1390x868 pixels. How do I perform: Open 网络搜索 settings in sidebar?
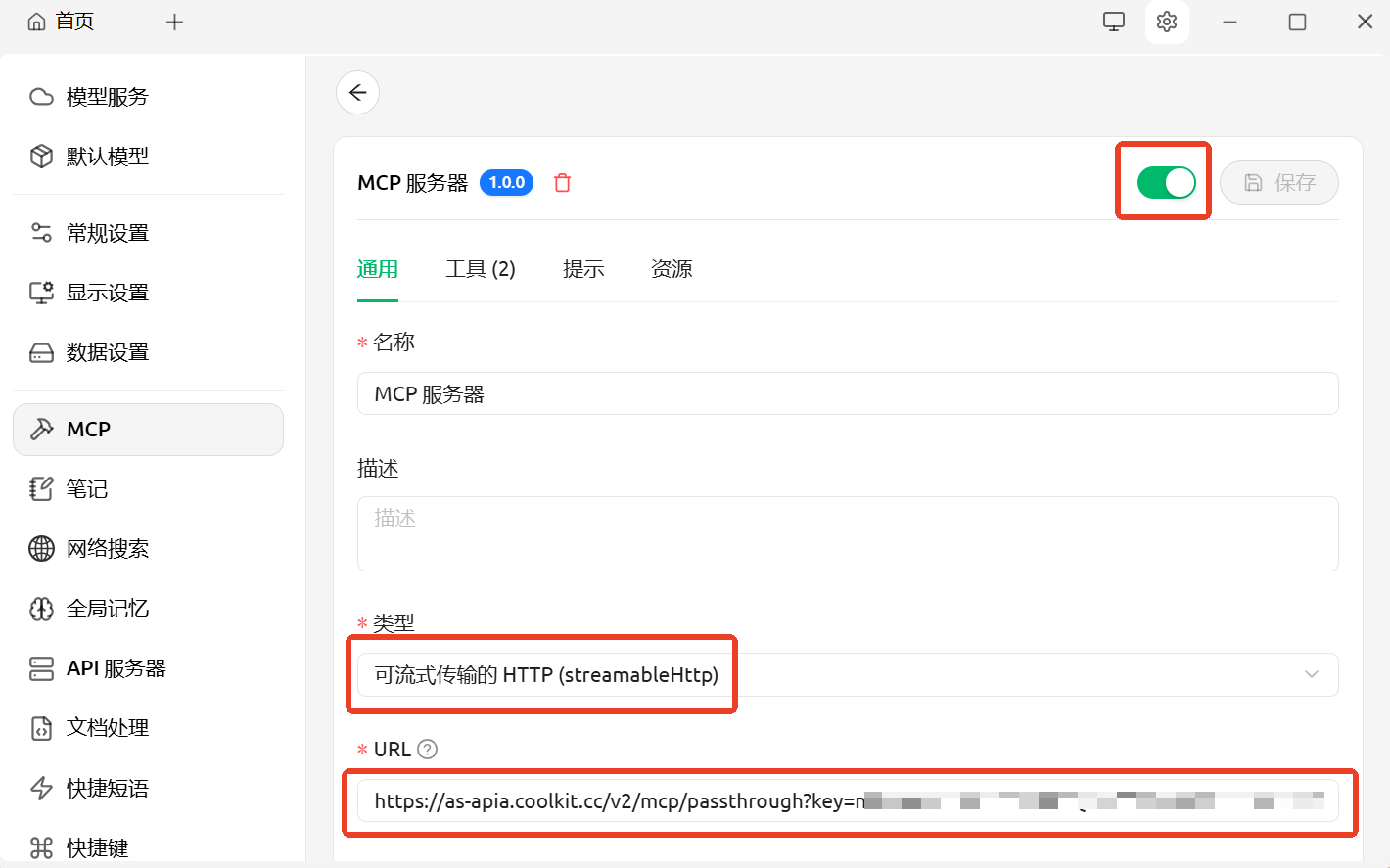[x=107, y=549]
